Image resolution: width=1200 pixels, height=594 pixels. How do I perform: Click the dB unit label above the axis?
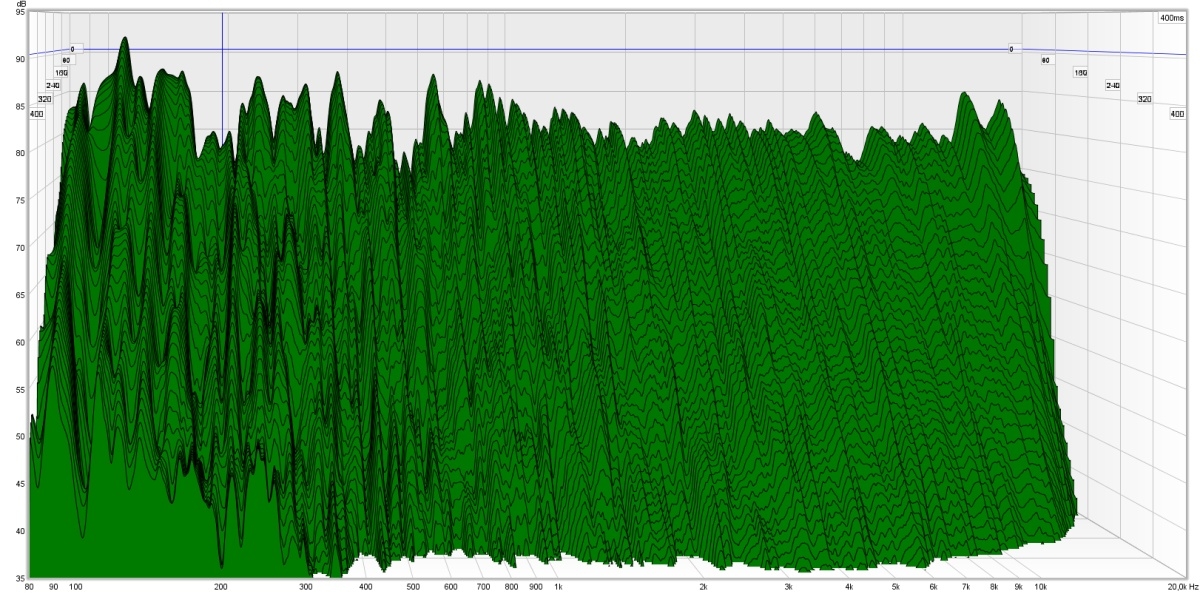point(19,5)
